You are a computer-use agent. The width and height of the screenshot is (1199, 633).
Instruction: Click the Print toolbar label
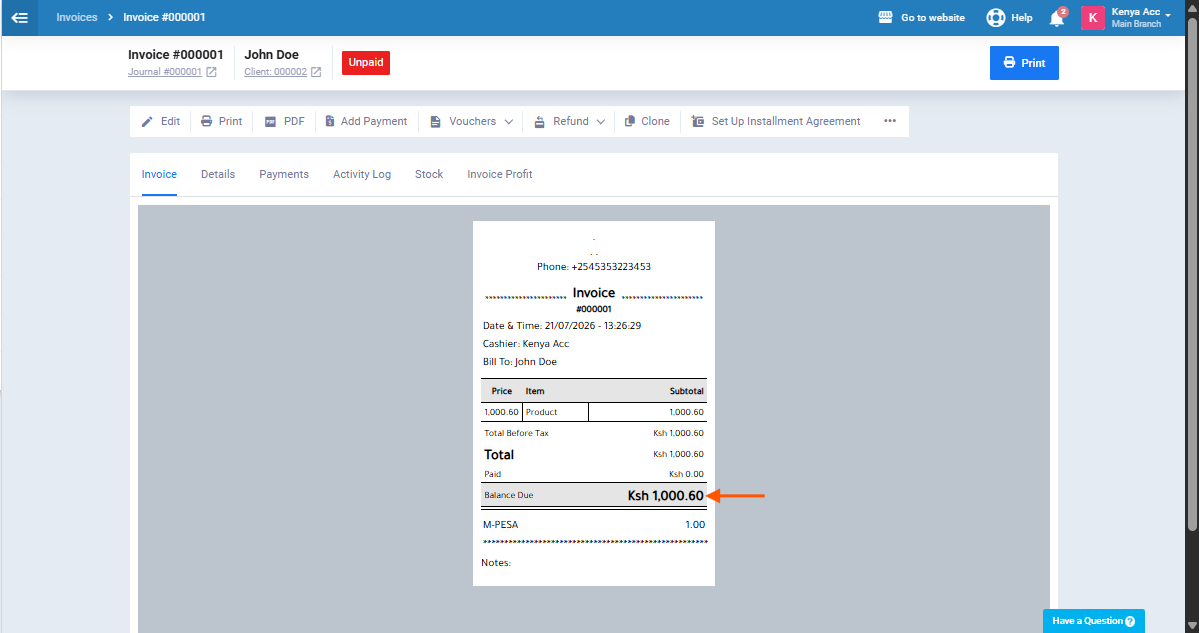(230, 122)
